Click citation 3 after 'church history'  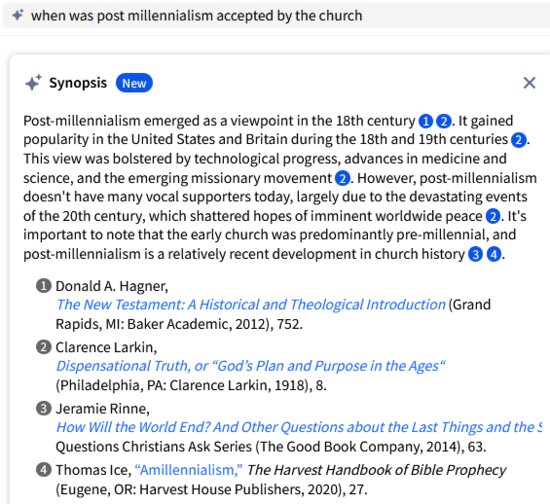pyautogui.click(x=475, y=254)
